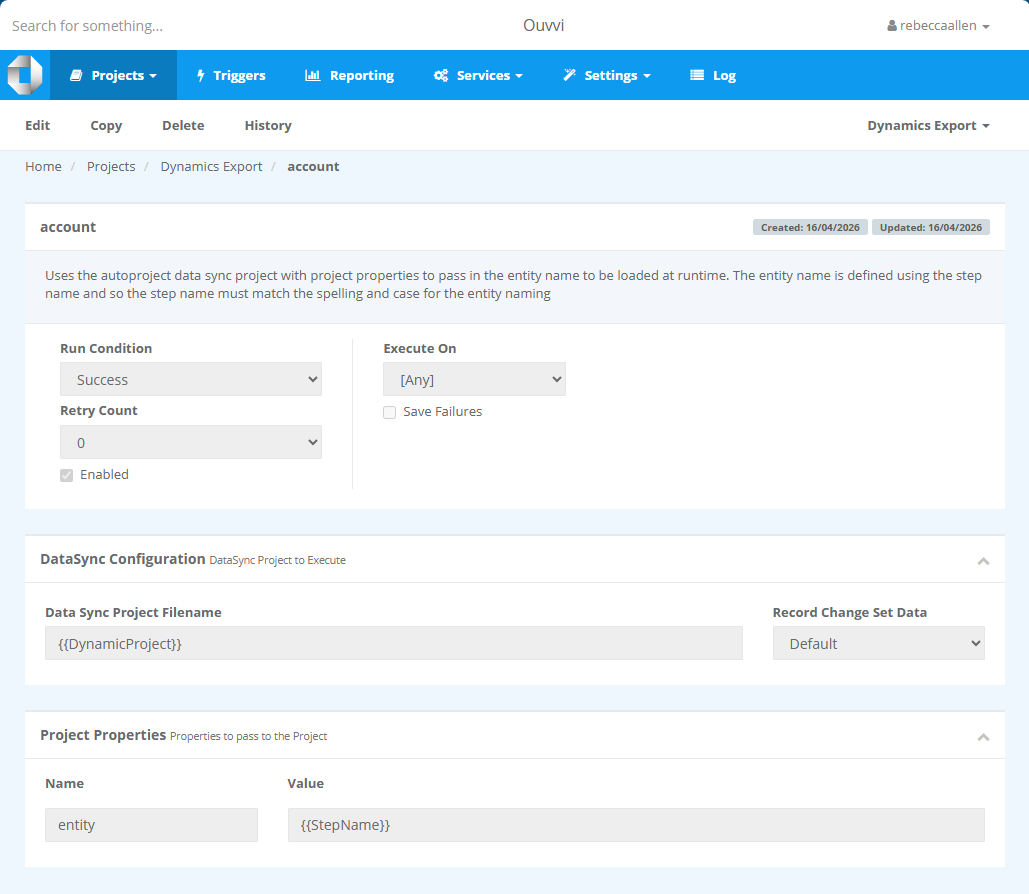Open the Projects menu
The width and height of the screenshot is (1029, 894).
[x=113, y=75]
